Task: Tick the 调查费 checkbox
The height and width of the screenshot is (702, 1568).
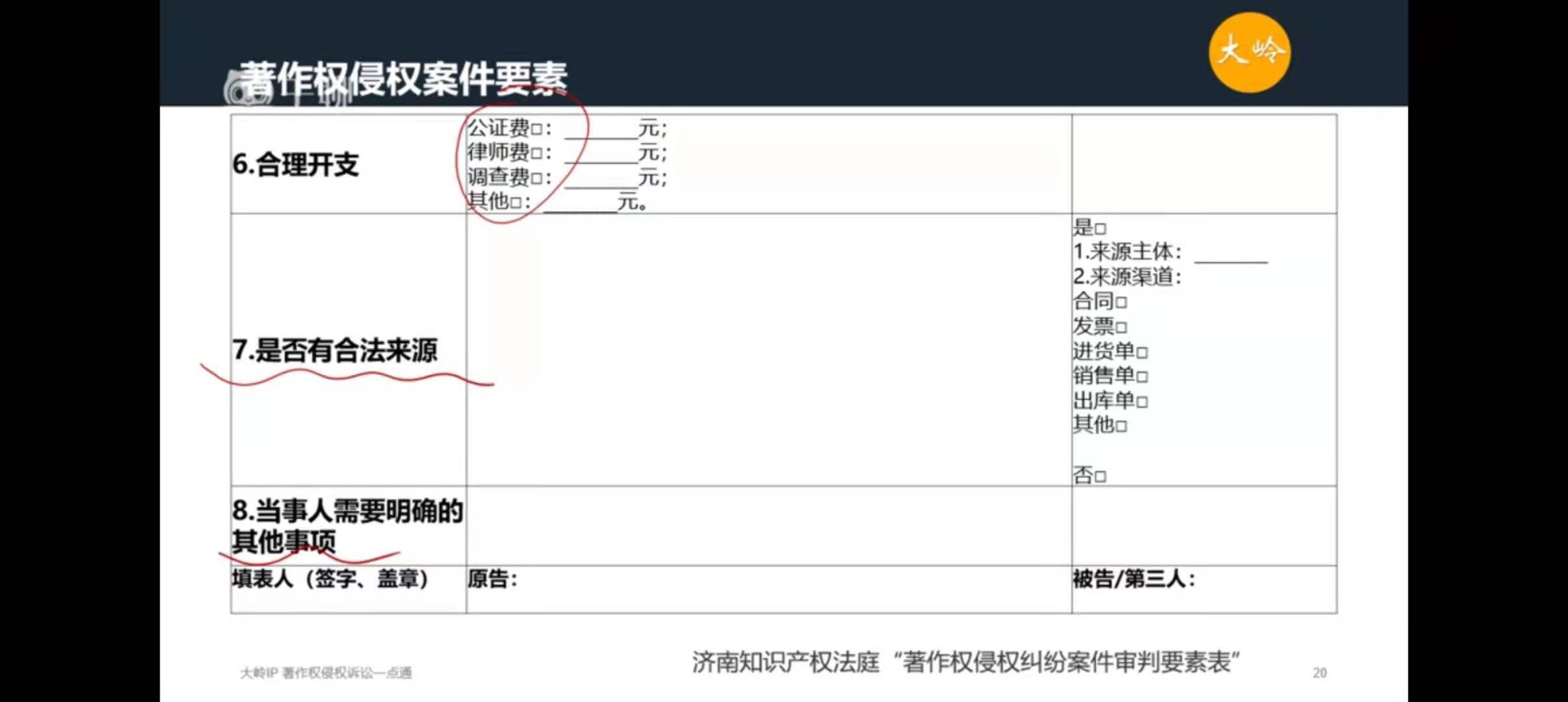Action: point(536,179)
